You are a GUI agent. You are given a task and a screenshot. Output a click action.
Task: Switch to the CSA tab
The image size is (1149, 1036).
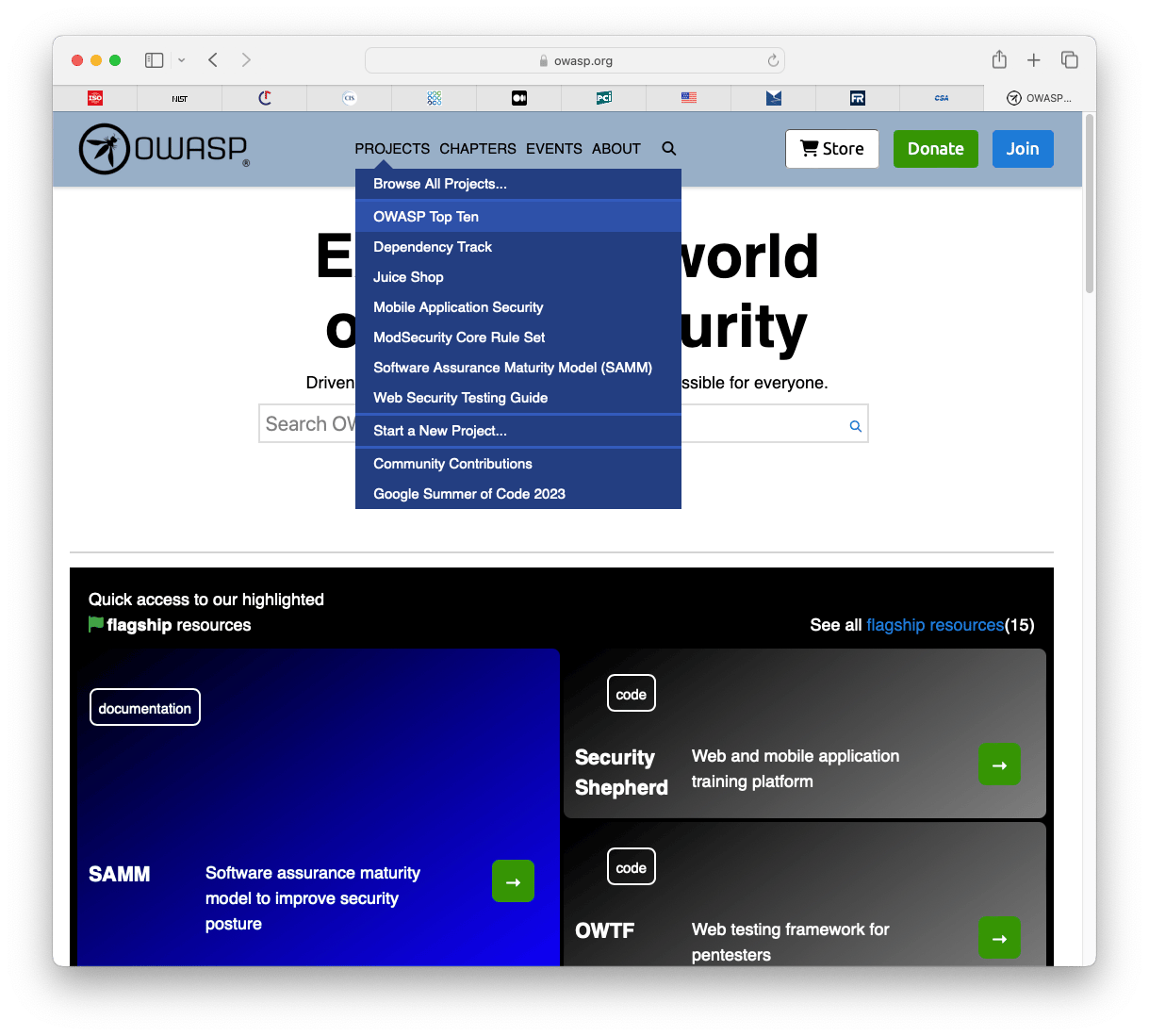coord(942,98)
